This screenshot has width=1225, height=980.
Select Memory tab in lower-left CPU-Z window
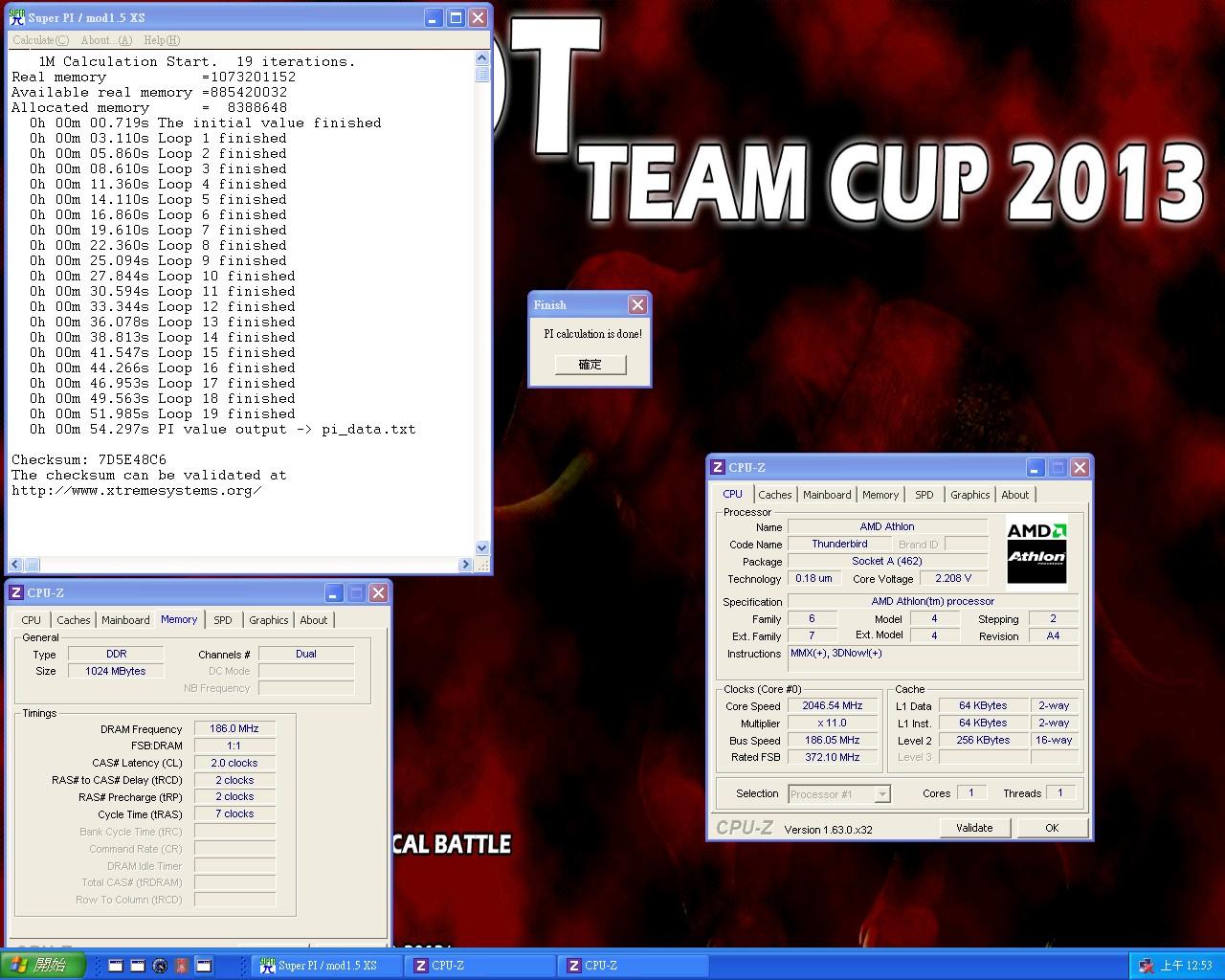pyautogui.click(x=179, y=619)
